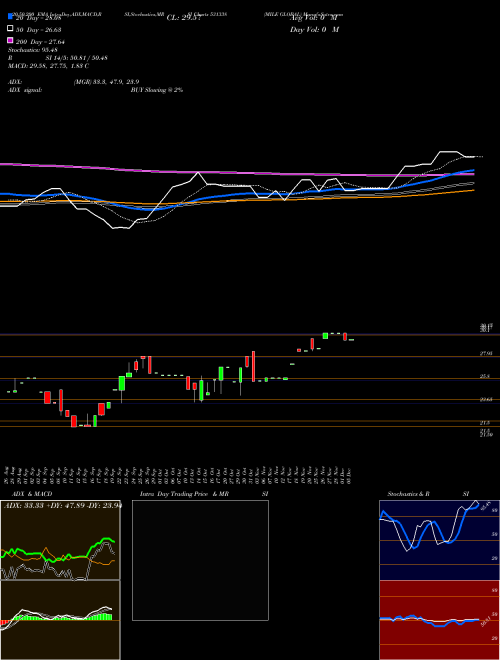Select the '50 Day = 26.68' legend text
Image resolution: width=500 pixels, height=660 pixels.
[x=39, y=30]
